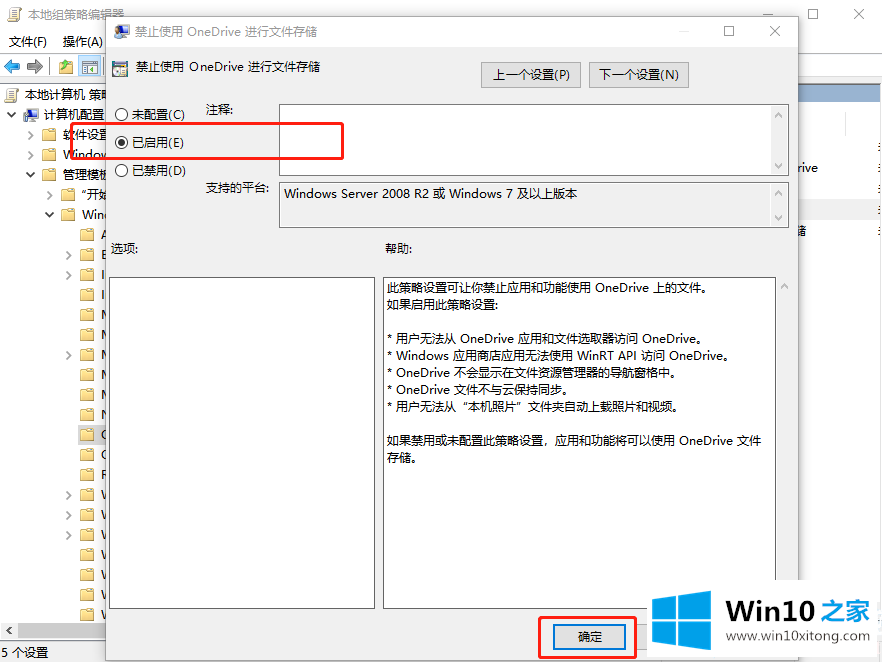Click 上一个设置(P) button
The height and width of the screenshot is (662, 882).
531,75
